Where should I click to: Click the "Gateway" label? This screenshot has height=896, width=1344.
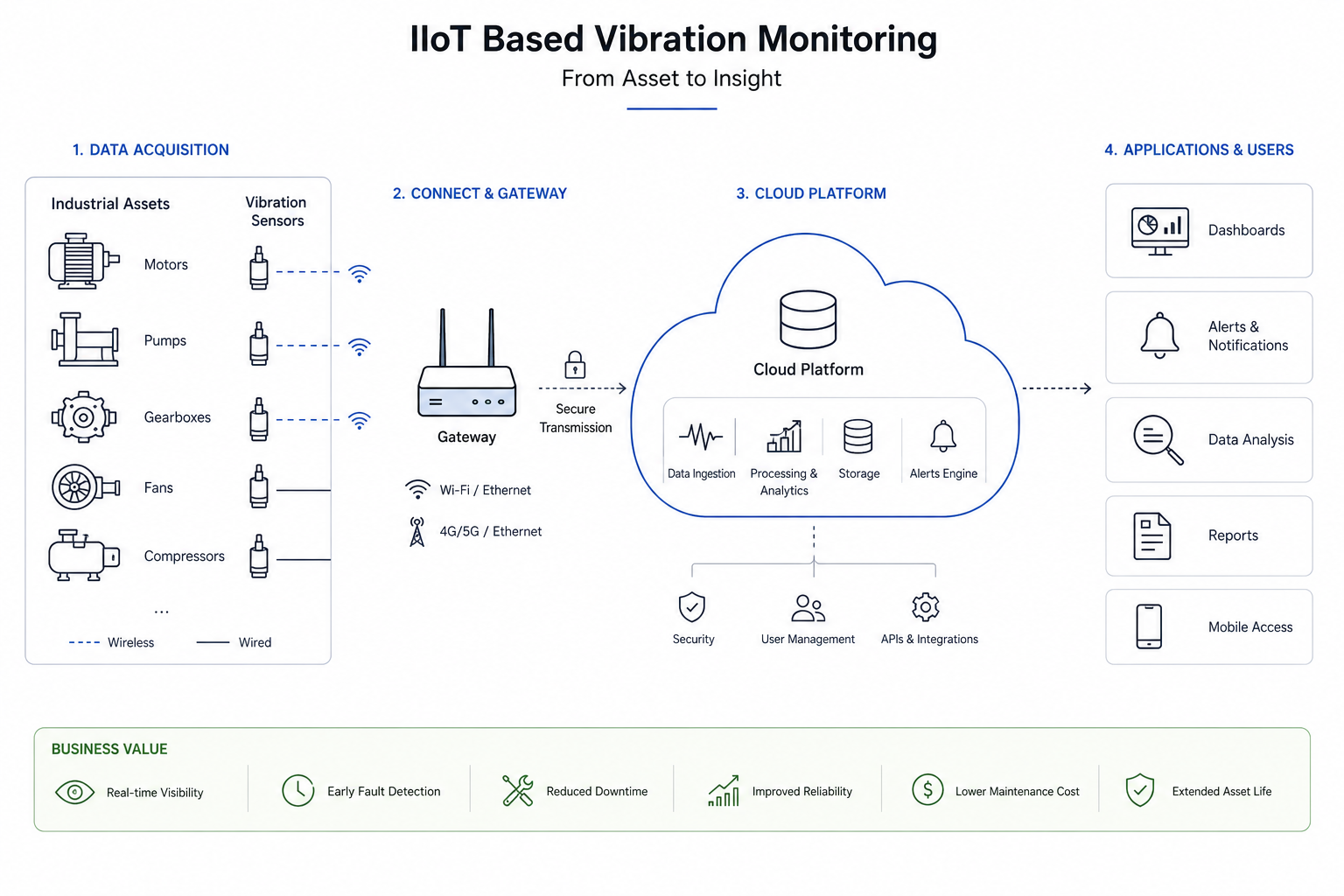coord(466,437)
